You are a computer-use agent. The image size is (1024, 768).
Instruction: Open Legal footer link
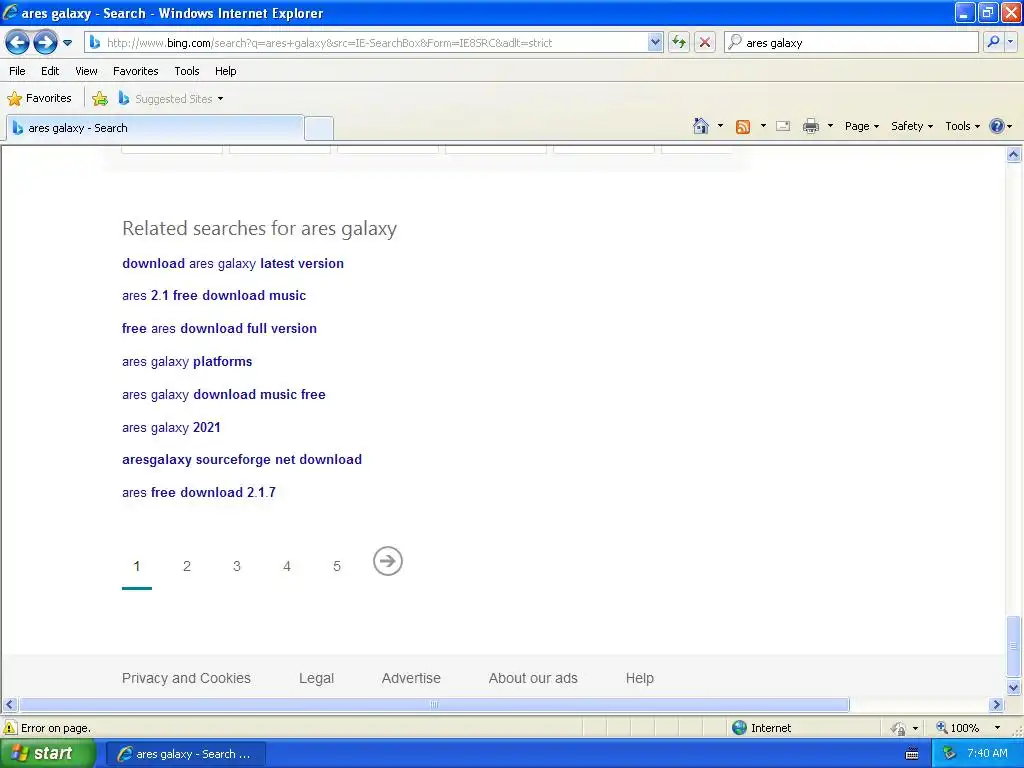tap(316, 678)
